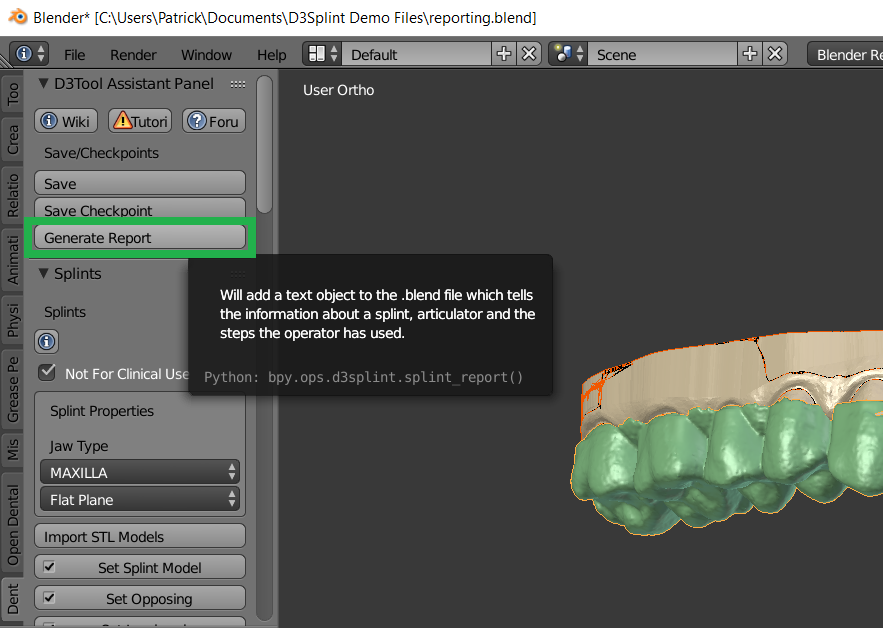883x628 pixels.
Task: Click the Save button
Action: point(140,183)
